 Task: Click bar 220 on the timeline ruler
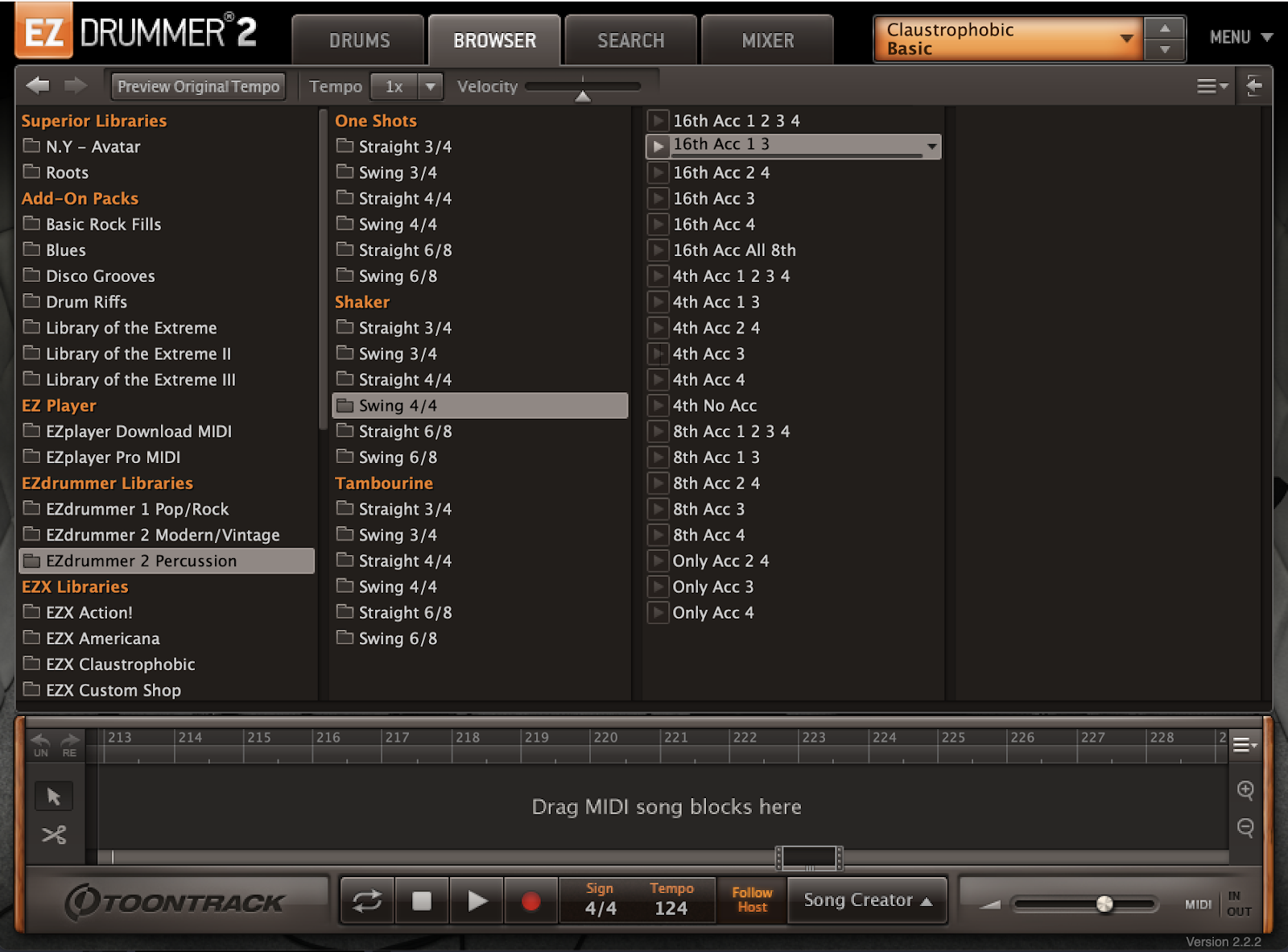coord(605,738)
